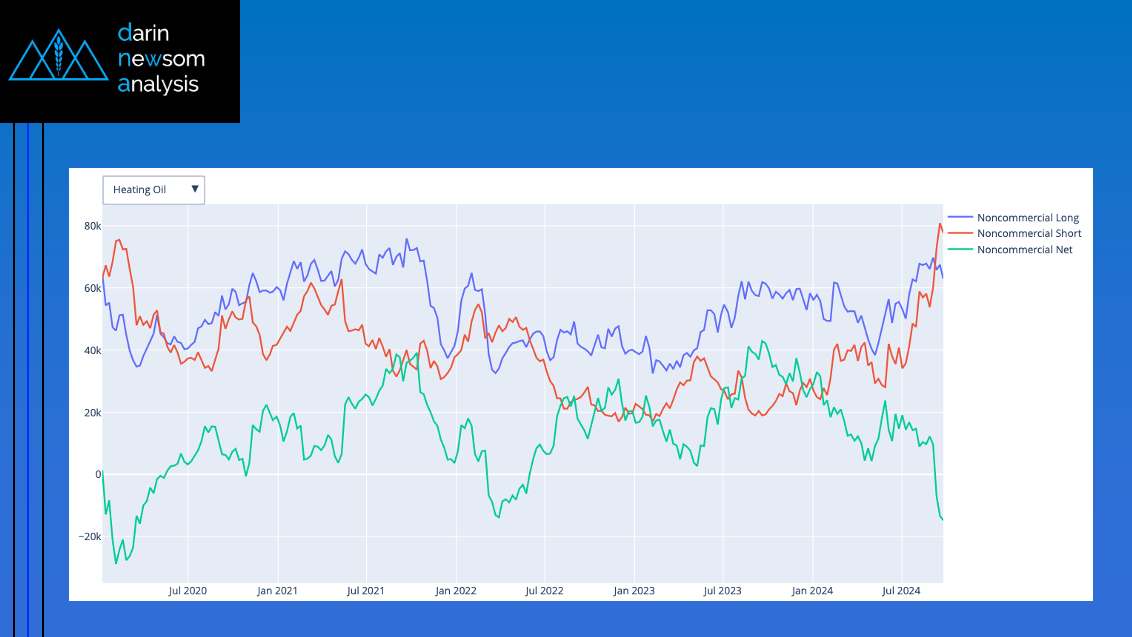Click the Jan 2022 x-axis label
This screenshot has height=637, width=1132.
click(455, 591)
